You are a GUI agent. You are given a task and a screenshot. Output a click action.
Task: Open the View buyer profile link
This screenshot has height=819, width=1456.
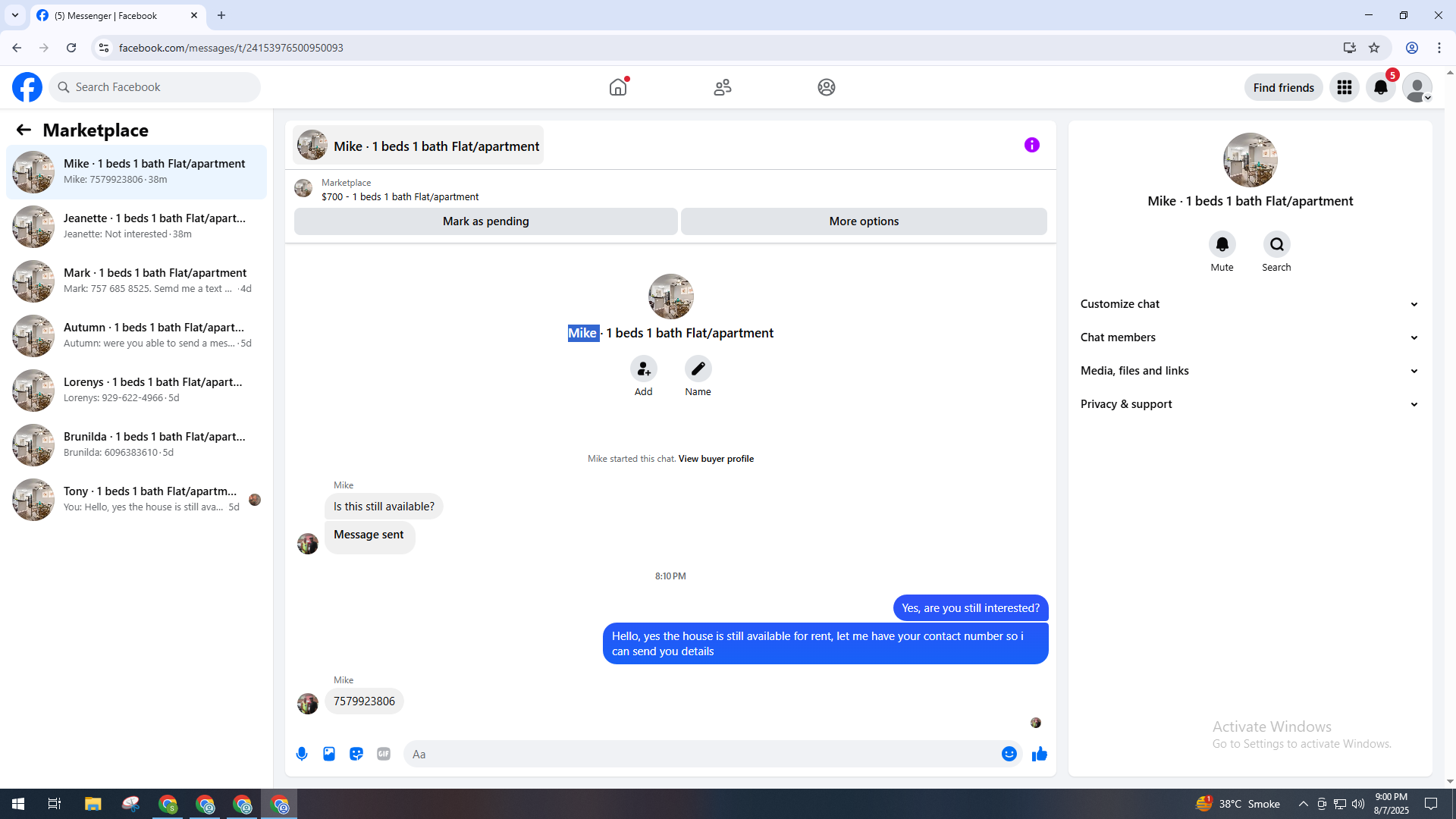click(716, 459)
